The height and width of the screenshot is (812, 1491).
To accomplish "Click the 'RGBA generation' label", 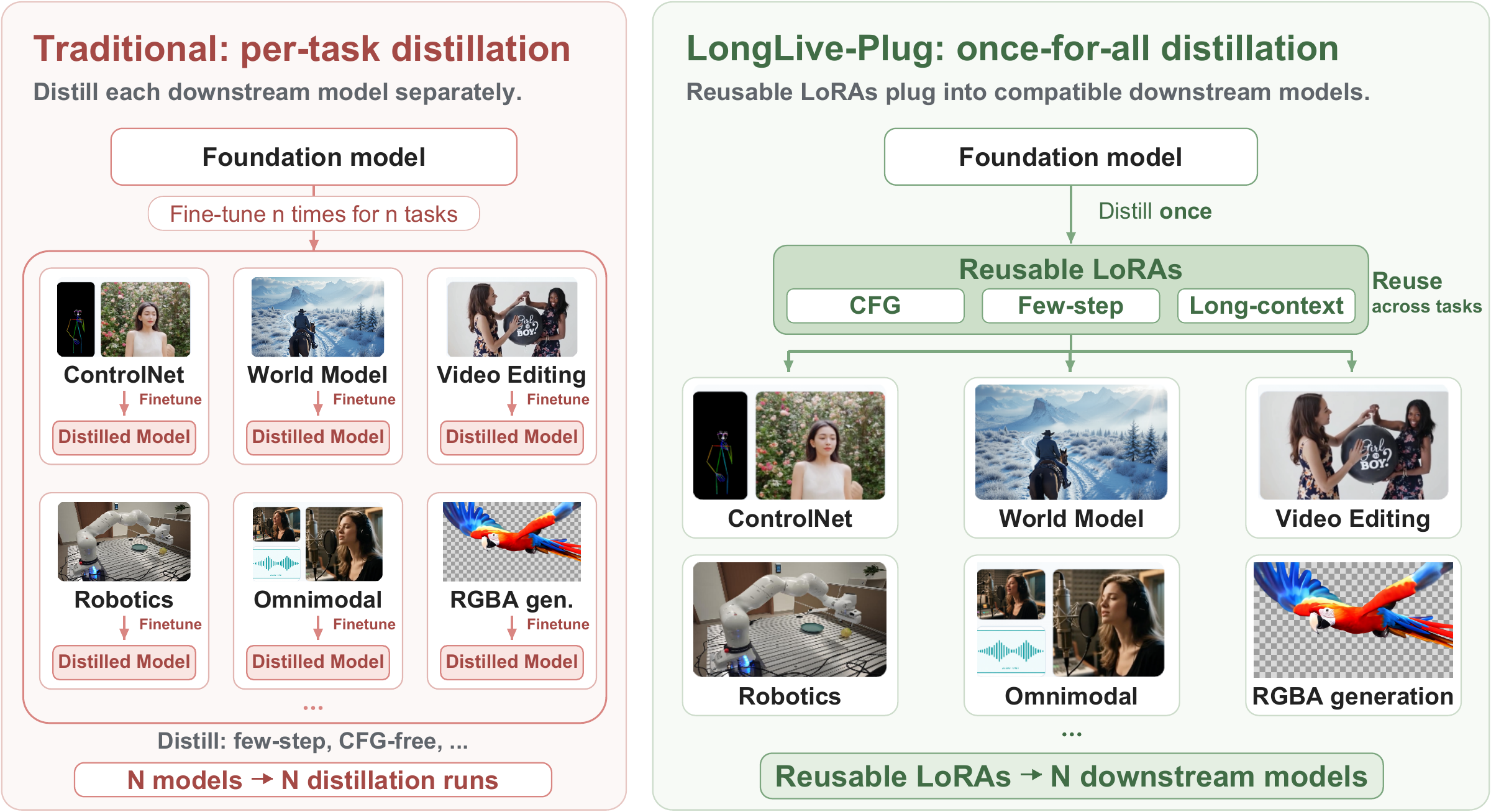I will tap(1353, 696).
